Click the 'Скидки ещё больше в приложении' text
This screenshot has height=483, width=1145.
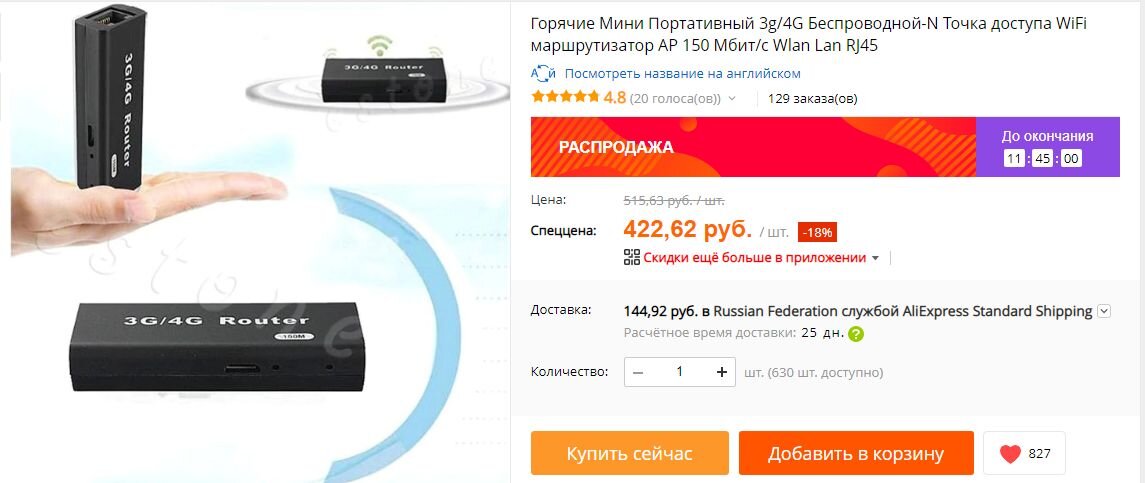(754, 258)
